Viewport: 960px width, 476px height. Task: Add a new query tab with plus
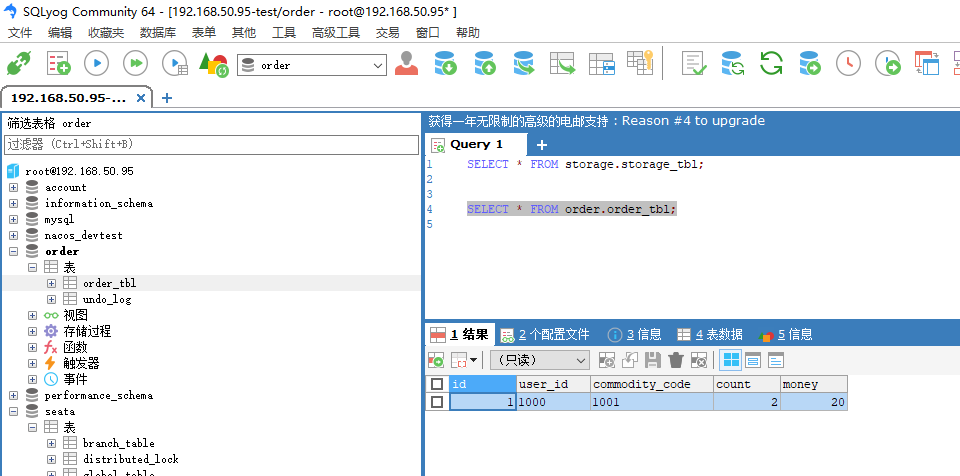click(x=542, y=145)
